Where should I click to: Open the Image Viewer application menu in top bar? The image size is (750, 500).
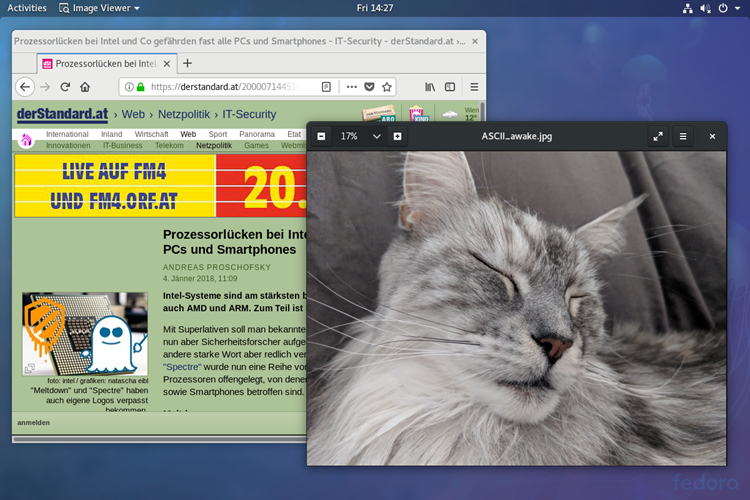point(99,8)
